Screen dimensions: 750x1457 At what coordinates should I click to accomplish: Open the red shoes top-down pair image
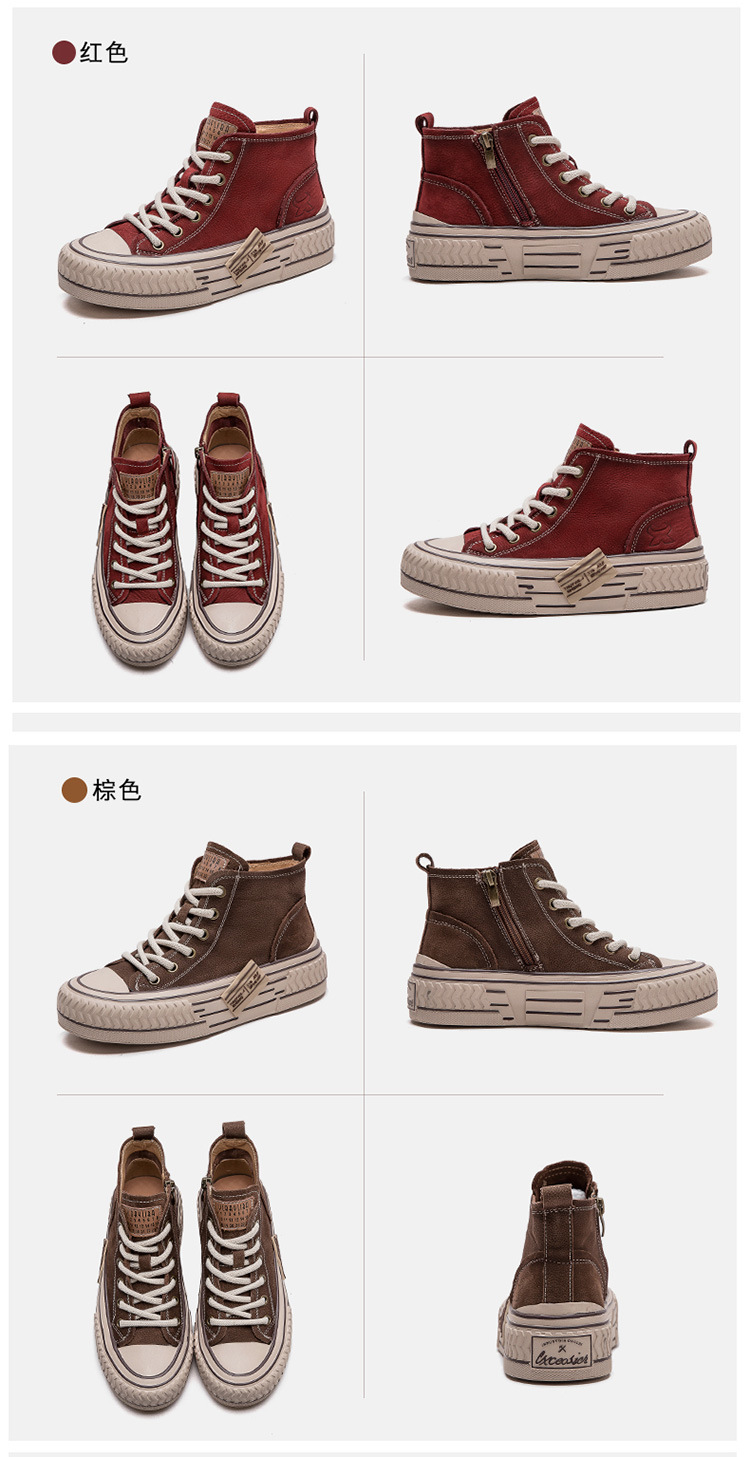coord(189,529)
